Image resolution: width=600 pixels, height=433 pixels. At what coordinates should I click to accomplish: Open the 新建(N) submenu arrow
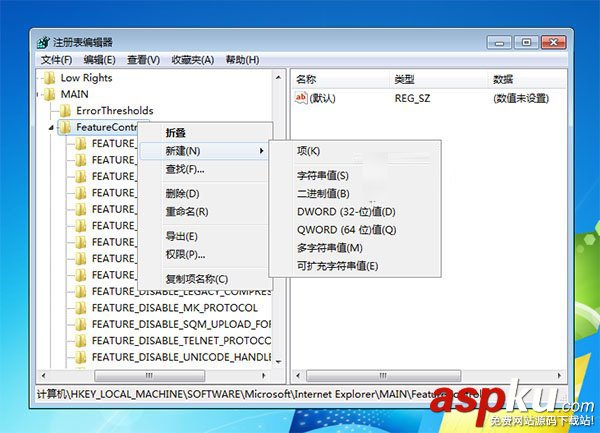pos(261,151)
